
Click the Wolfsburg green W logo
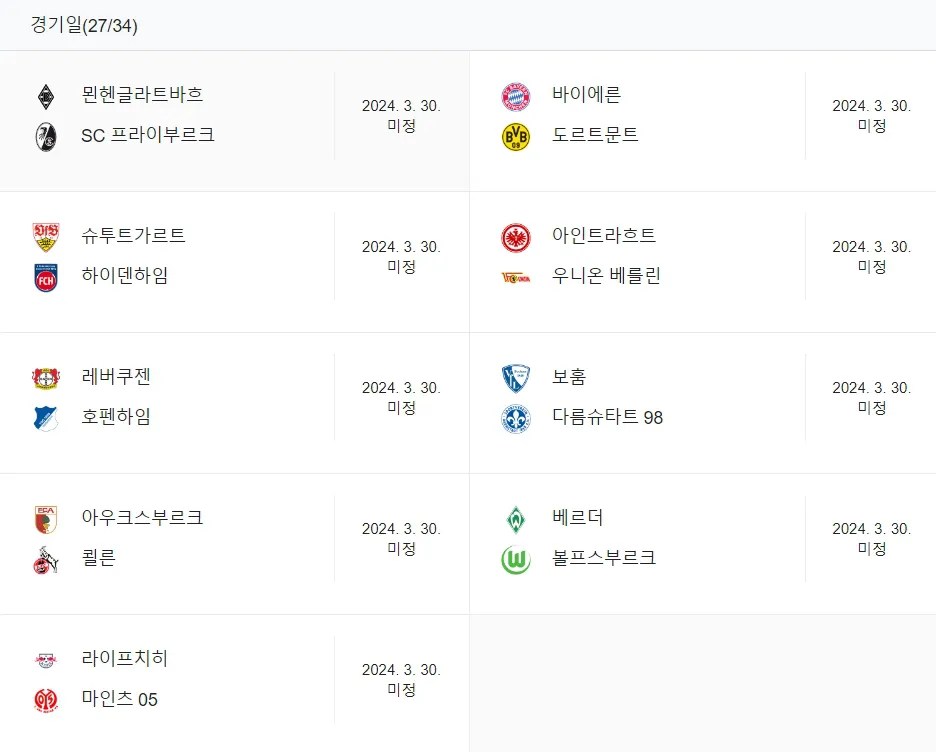pyautogui.click(x=516, y=560)
